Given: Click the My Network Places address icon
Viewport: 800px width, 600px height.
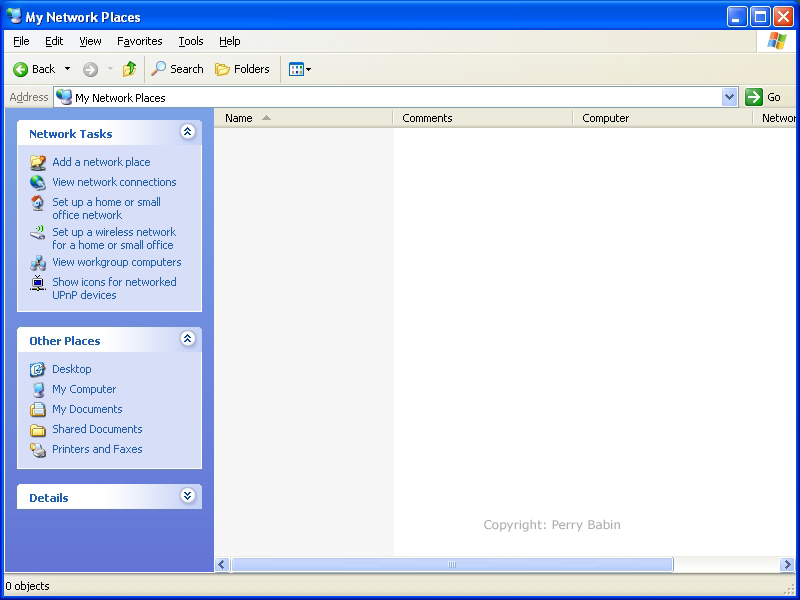Looking at the screenshot, I should (64, 97).
